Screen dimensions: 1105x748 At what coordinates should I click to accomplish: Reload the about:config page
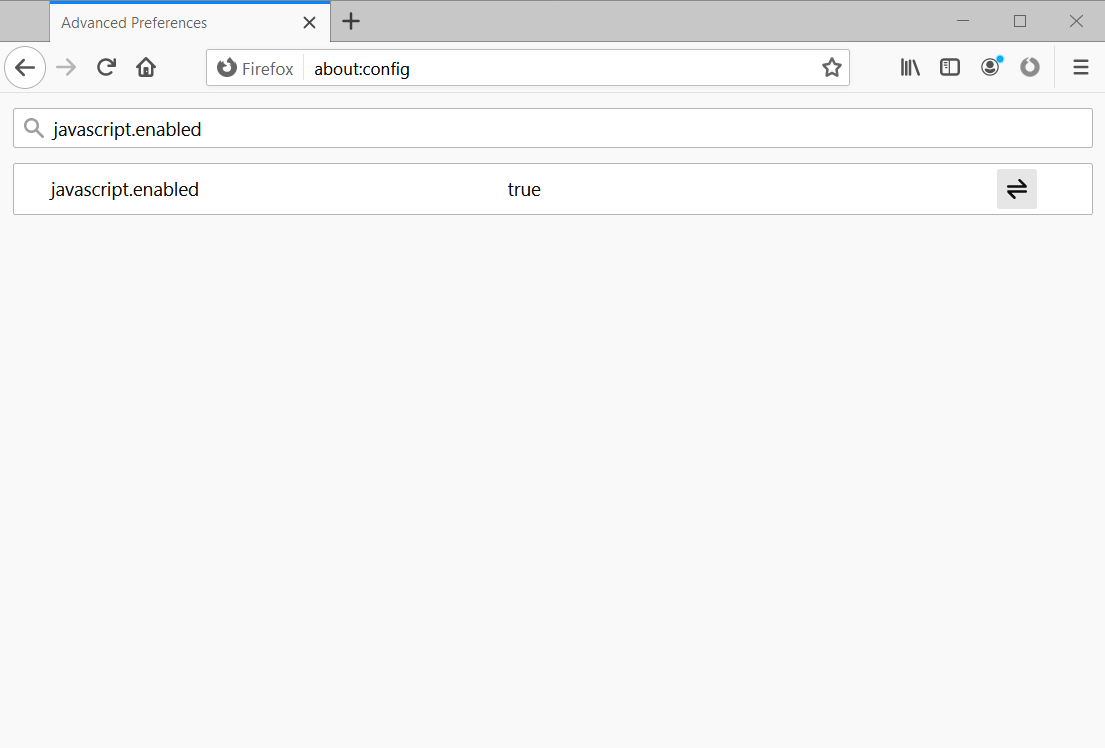pyautogui.click(x=106, y=68)
